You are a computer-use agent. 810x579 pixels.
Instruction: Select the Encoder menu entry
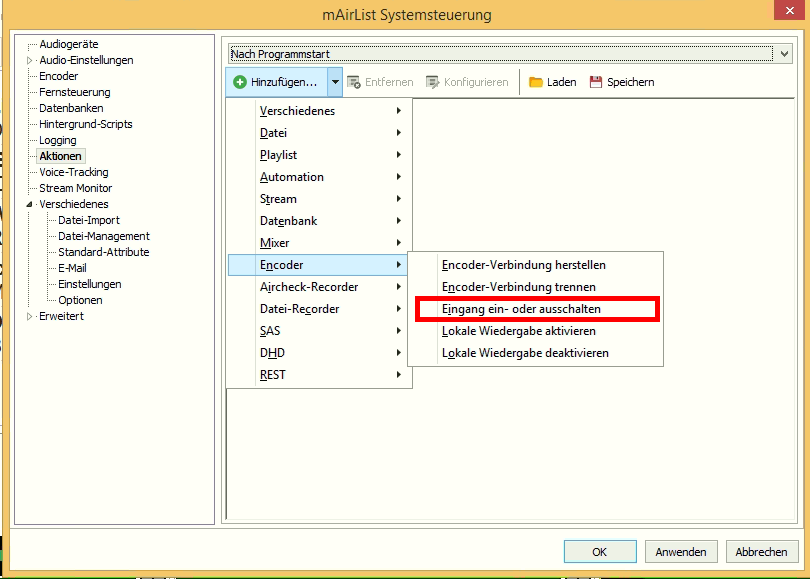pos(320,265)
